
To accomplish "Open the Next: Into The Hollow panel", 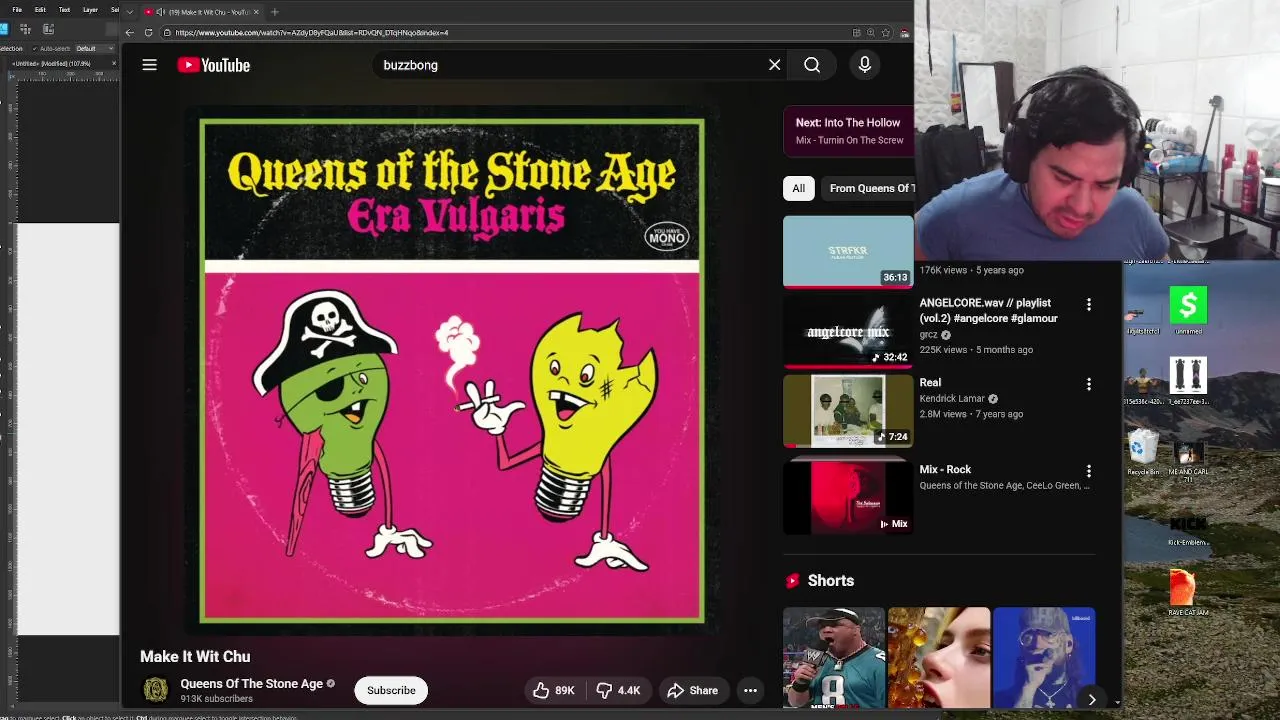I will (x=848, y=131).
